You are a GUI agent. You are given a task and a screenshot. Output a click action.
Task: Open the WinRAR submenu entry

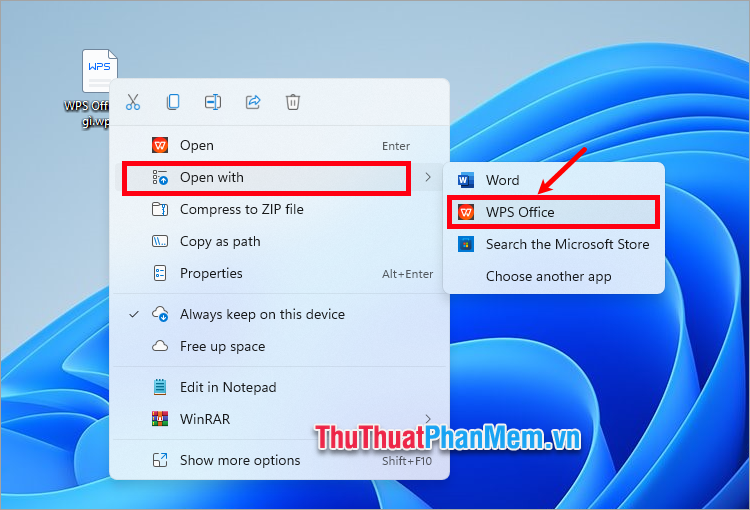(x=280, y=419)
